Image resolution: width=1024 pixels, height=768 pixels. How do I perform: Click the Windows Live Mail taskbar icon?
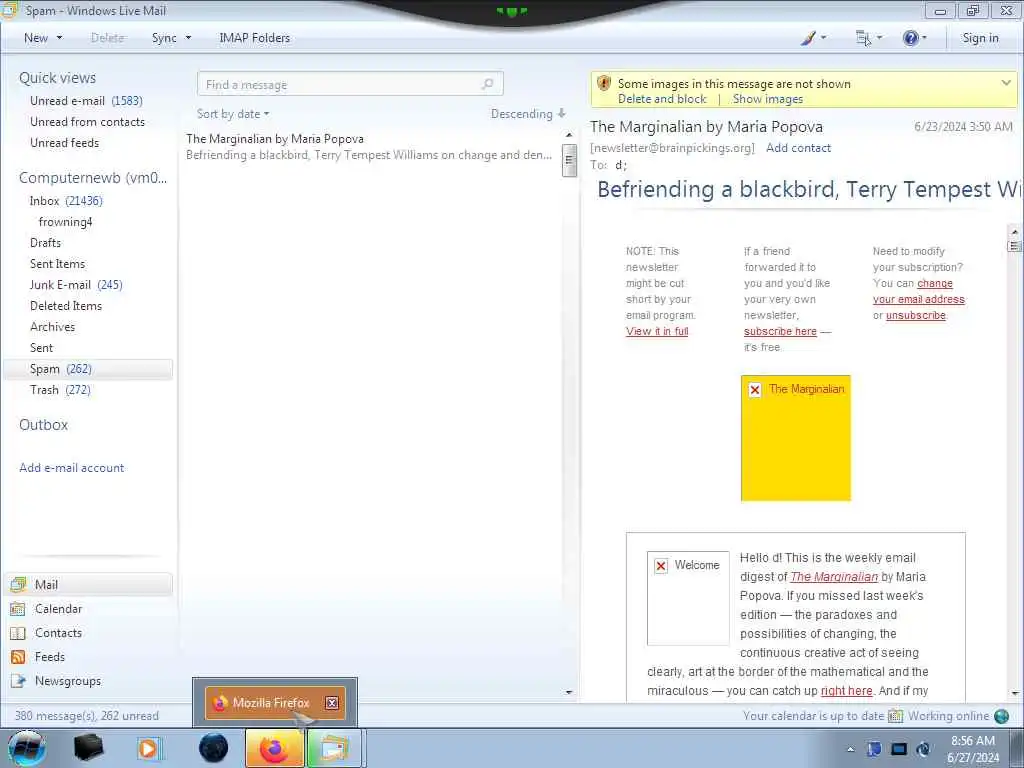[333, 748]
